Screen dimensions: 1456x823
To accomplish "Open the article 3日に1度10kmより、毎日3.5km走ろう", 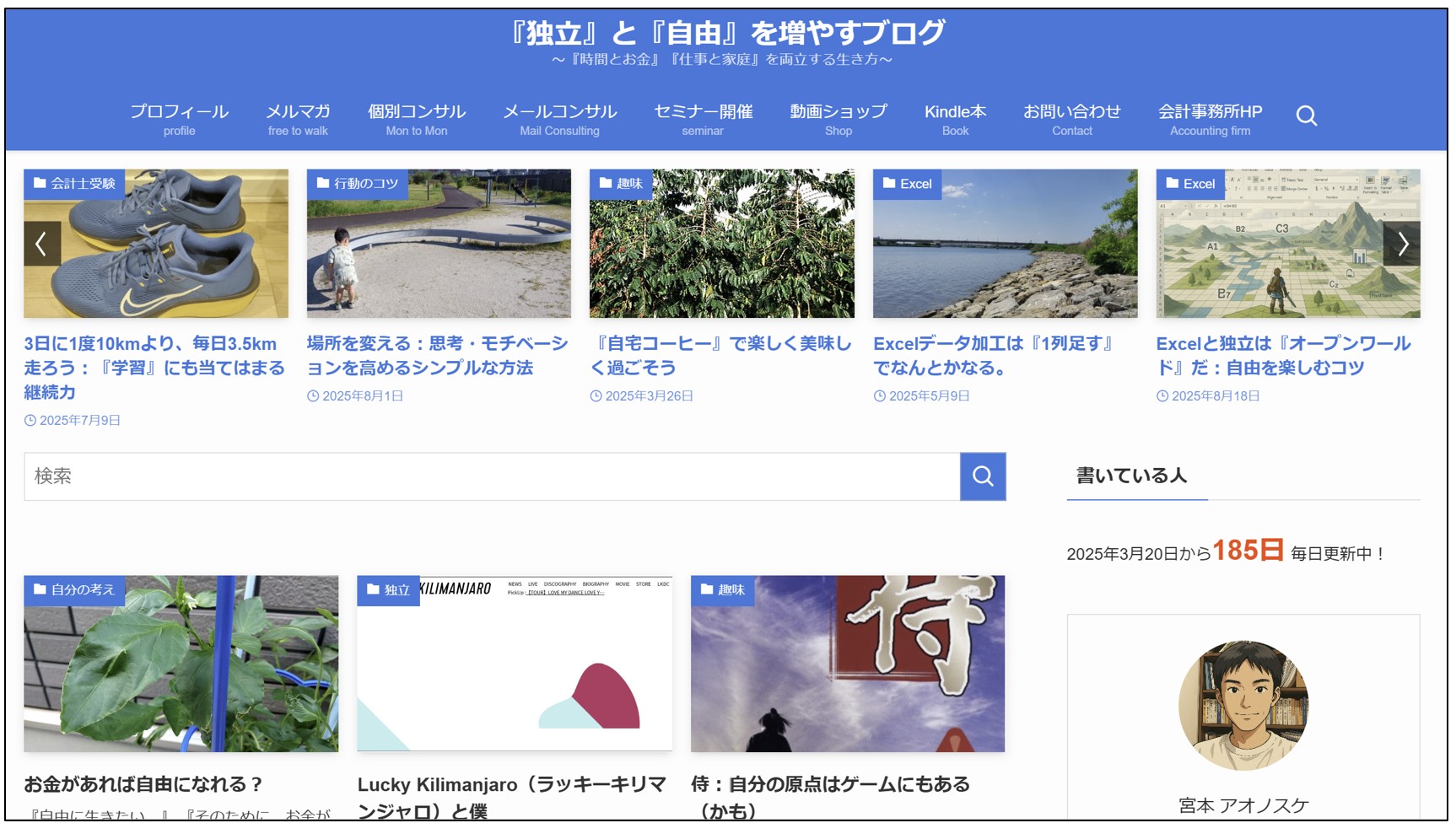I will (x=155, y=368).
